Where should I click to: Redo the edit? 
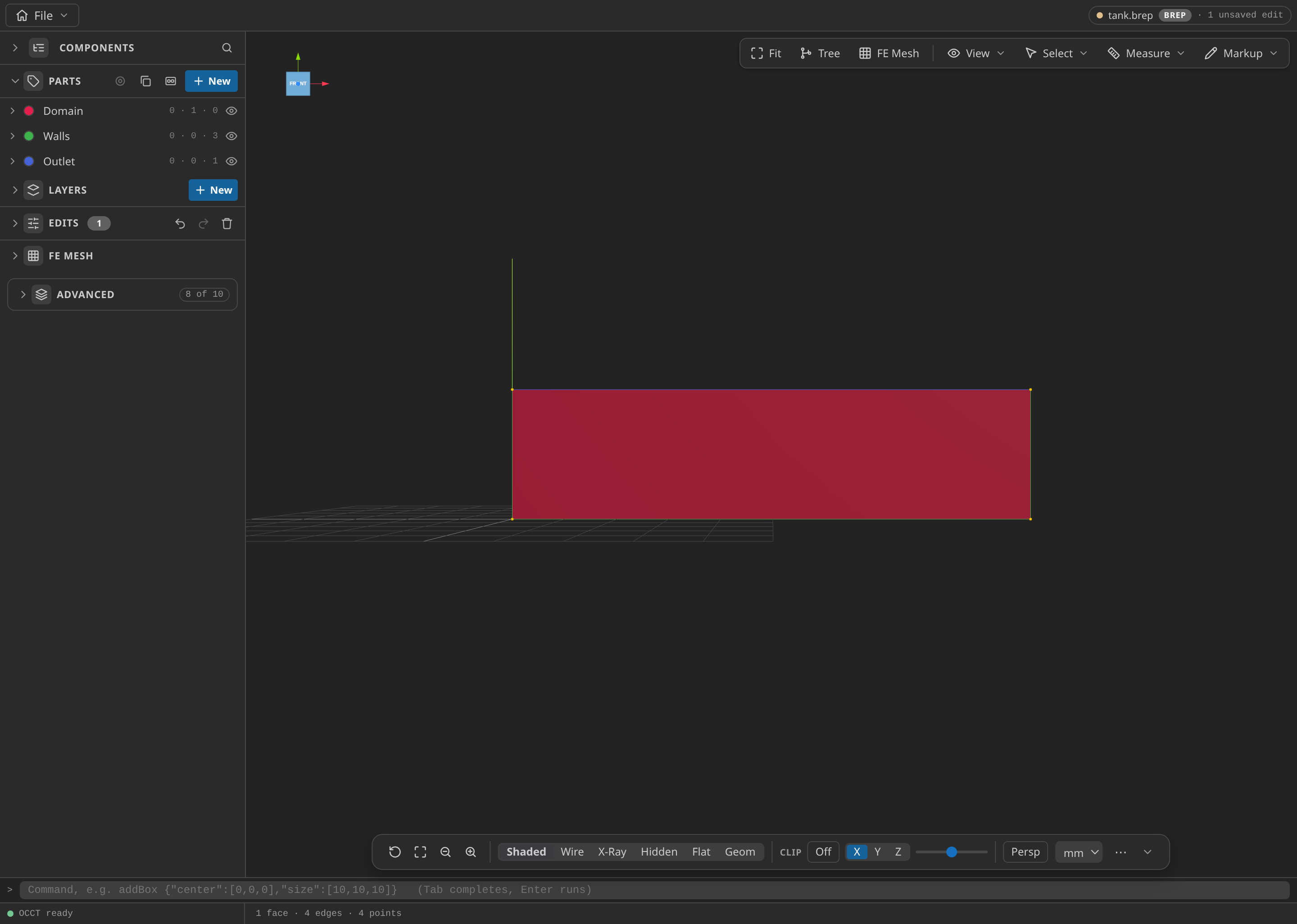(x=203, y=224)
